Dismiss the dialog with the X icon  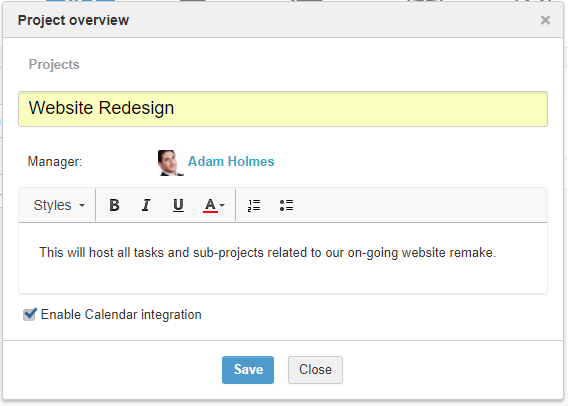coord(545,20)
